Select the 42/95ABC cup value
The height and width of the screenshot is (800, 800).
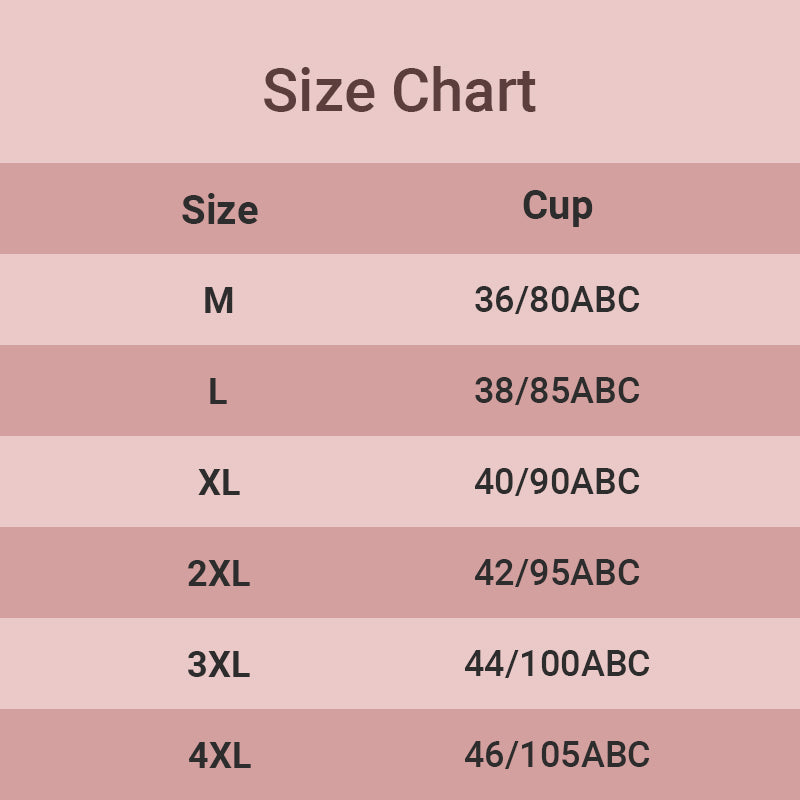pos(557,573)
